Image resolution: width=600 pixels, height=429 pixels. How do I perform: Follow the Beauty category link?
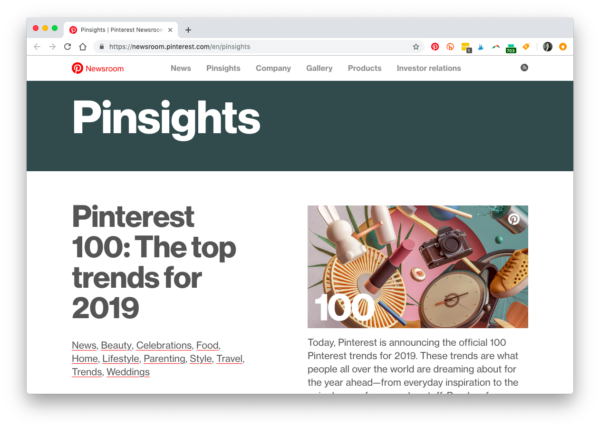116,345
